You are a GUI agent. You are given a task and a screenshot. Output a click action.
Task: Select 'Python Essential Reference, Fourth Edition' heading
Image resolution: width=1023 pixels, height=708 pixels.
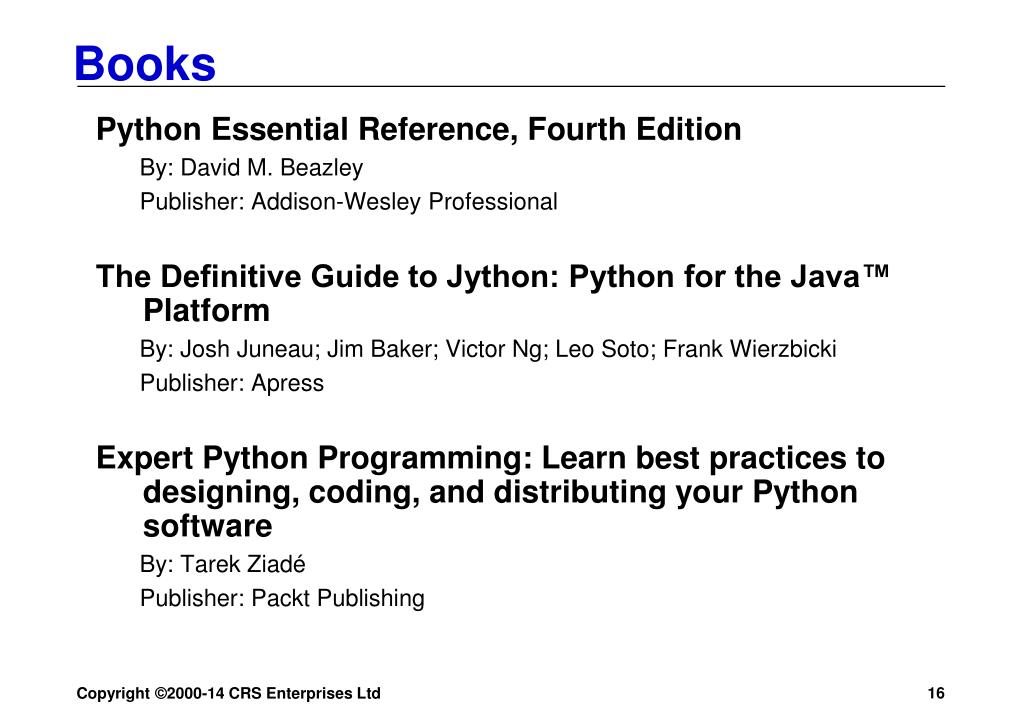click(x=418, y=129)
